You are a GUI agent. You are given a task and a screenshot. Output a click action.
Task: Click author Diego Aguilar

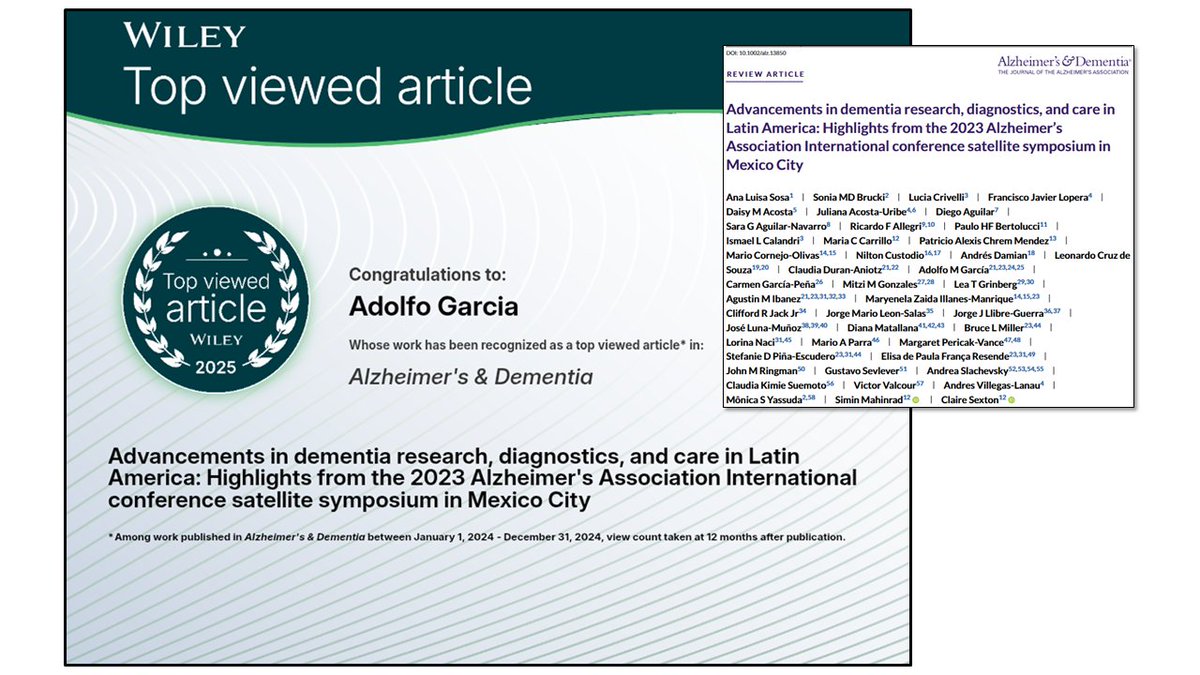(x=967, y=213)
